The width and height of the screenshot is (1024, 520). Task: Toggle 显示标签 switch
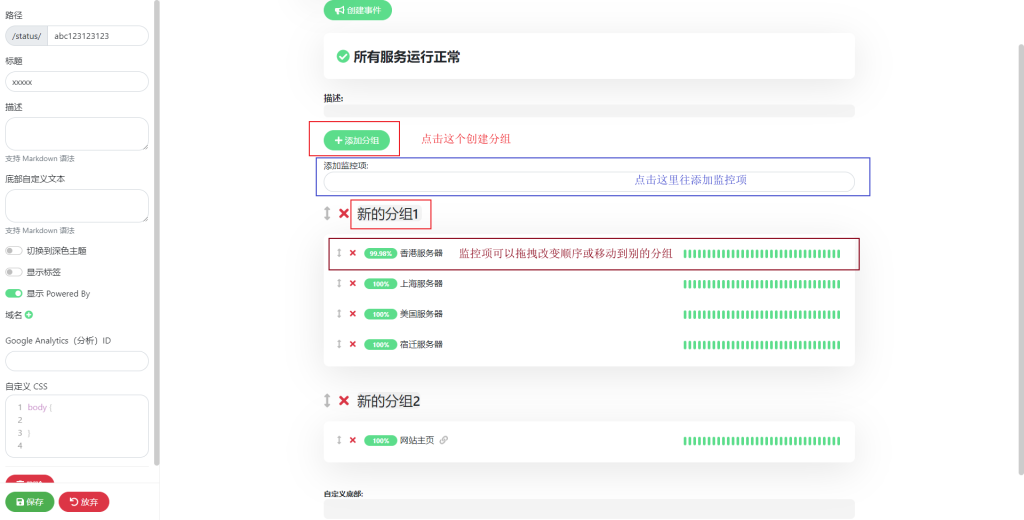coord(14,272)
